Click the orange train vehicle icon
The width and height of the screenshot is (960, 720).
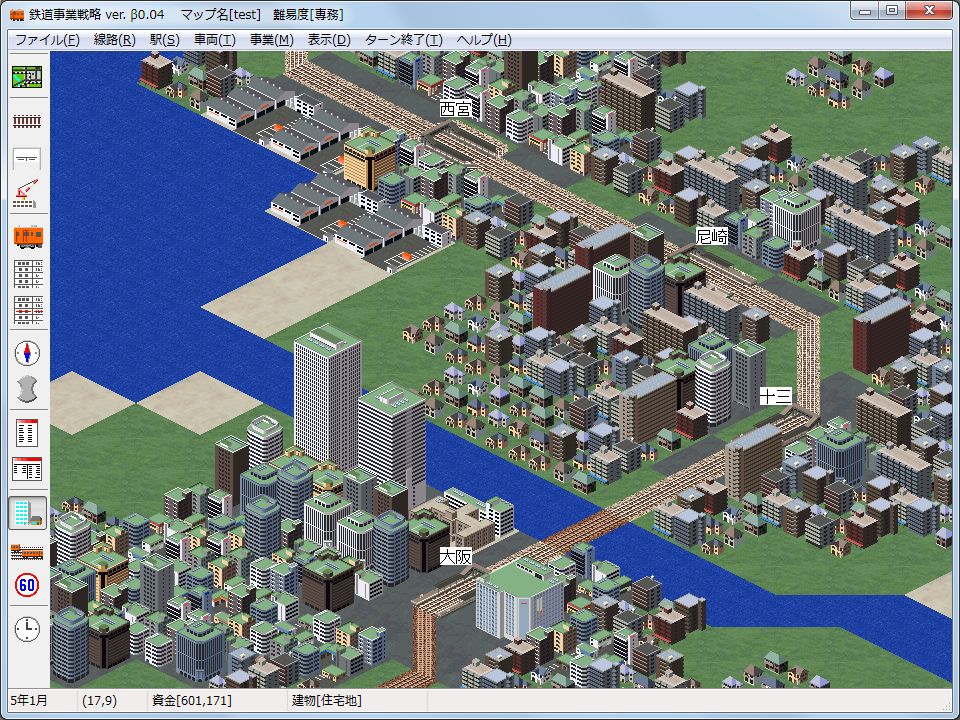[27, 236]
